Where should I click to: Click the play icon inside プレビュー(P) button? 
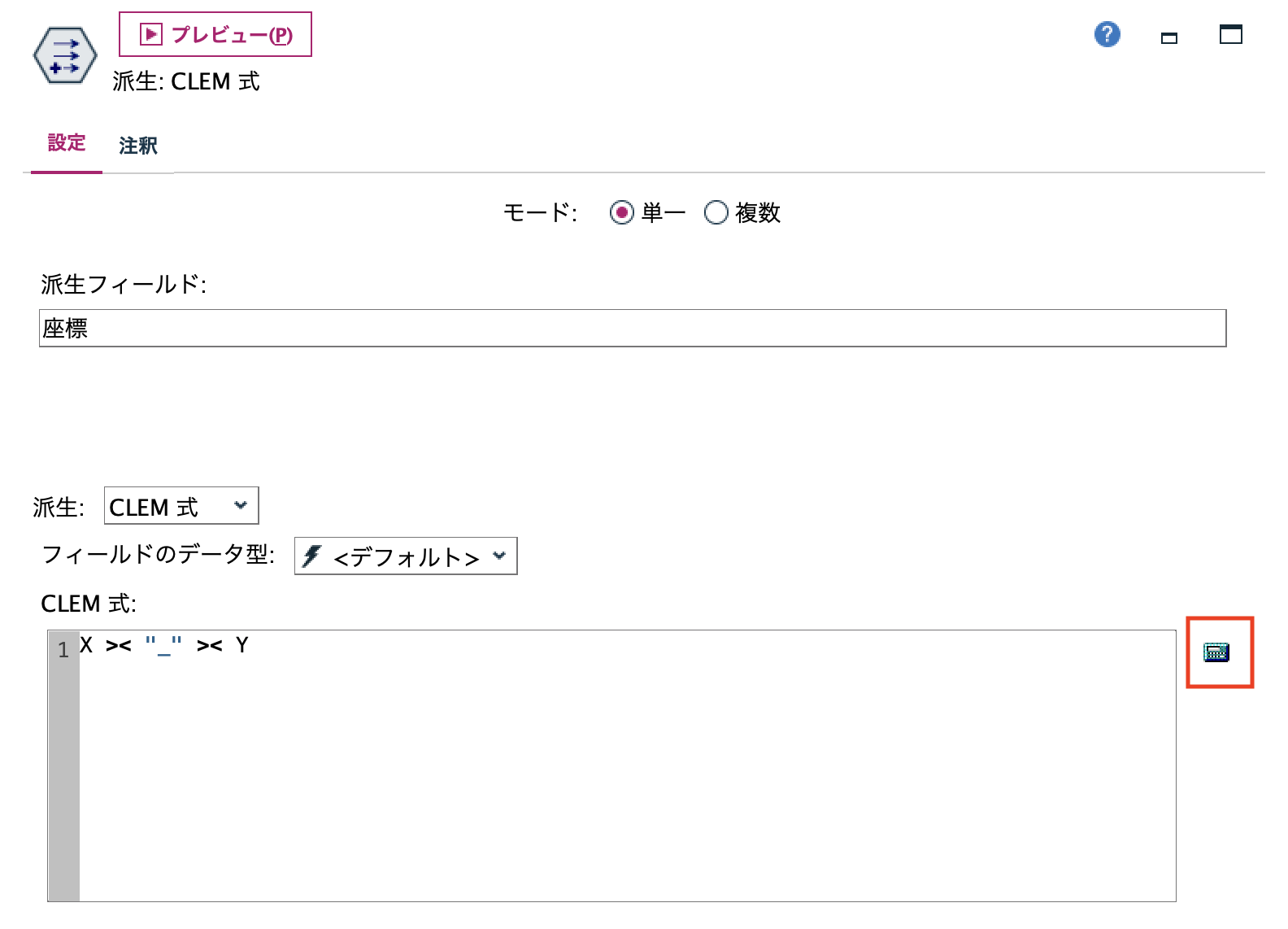[x=150, y=33]
